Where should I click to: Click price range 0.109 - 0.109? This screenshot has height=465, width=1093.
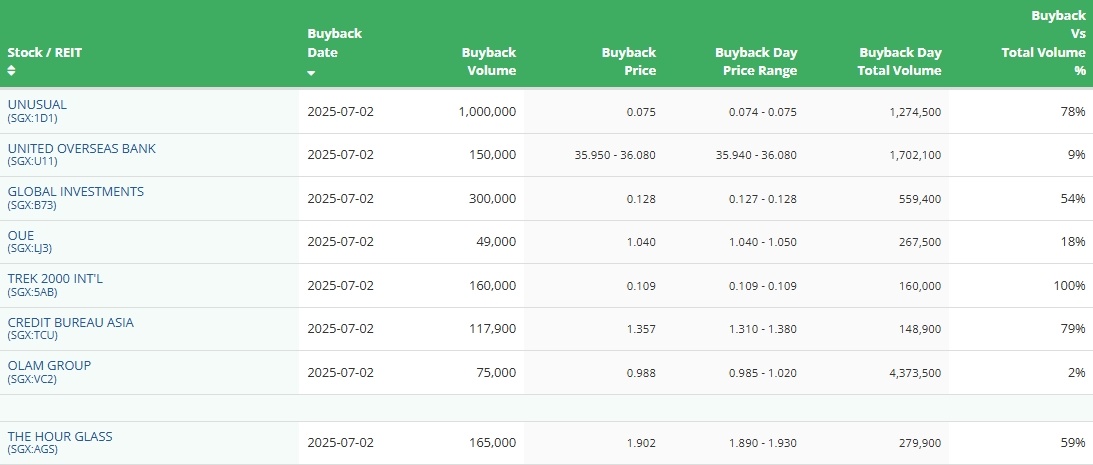pyautogui.click(x=763, y=286)
